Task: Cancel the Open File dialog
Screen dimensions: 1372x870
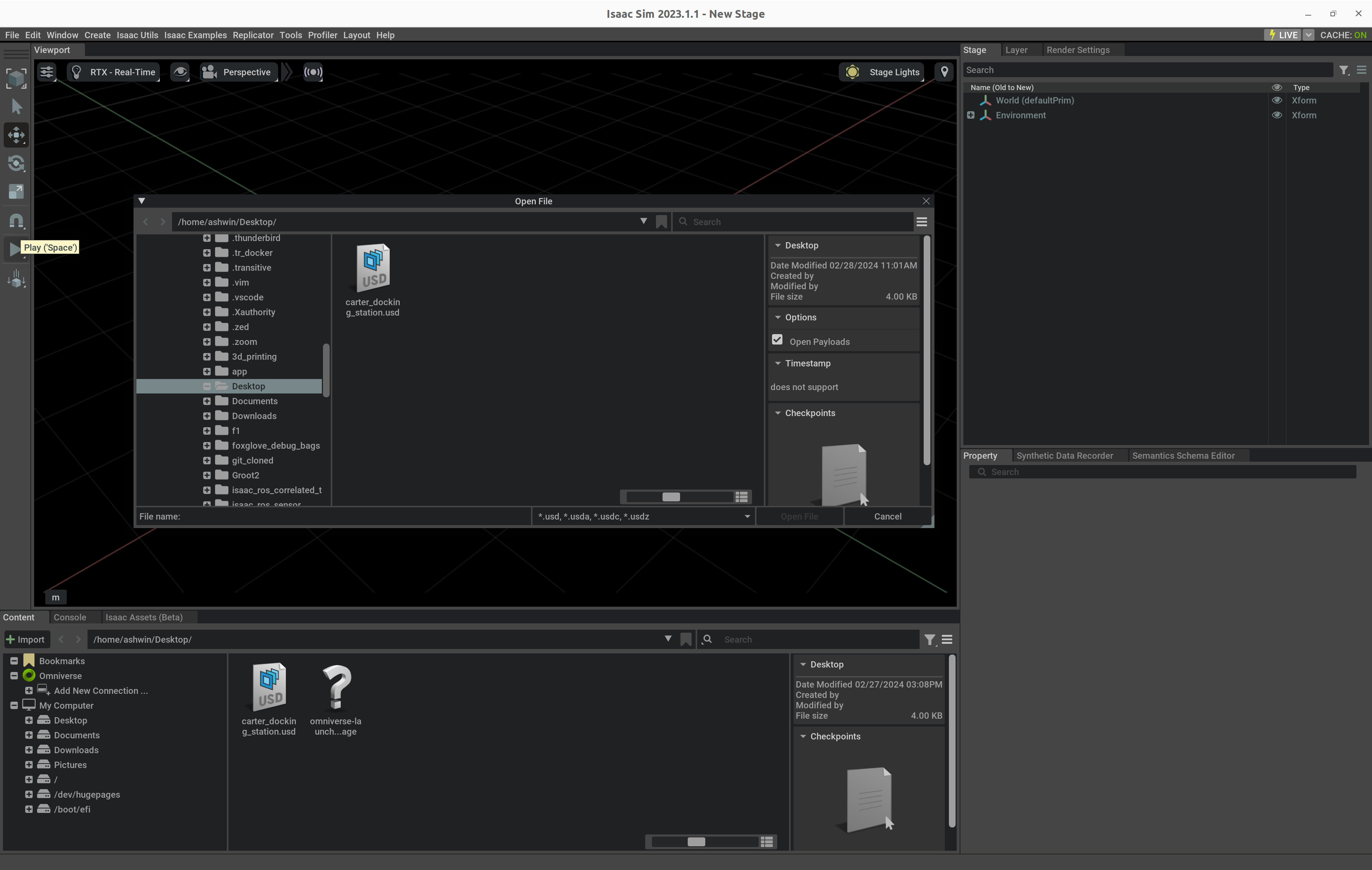Action: coord(887,516)
